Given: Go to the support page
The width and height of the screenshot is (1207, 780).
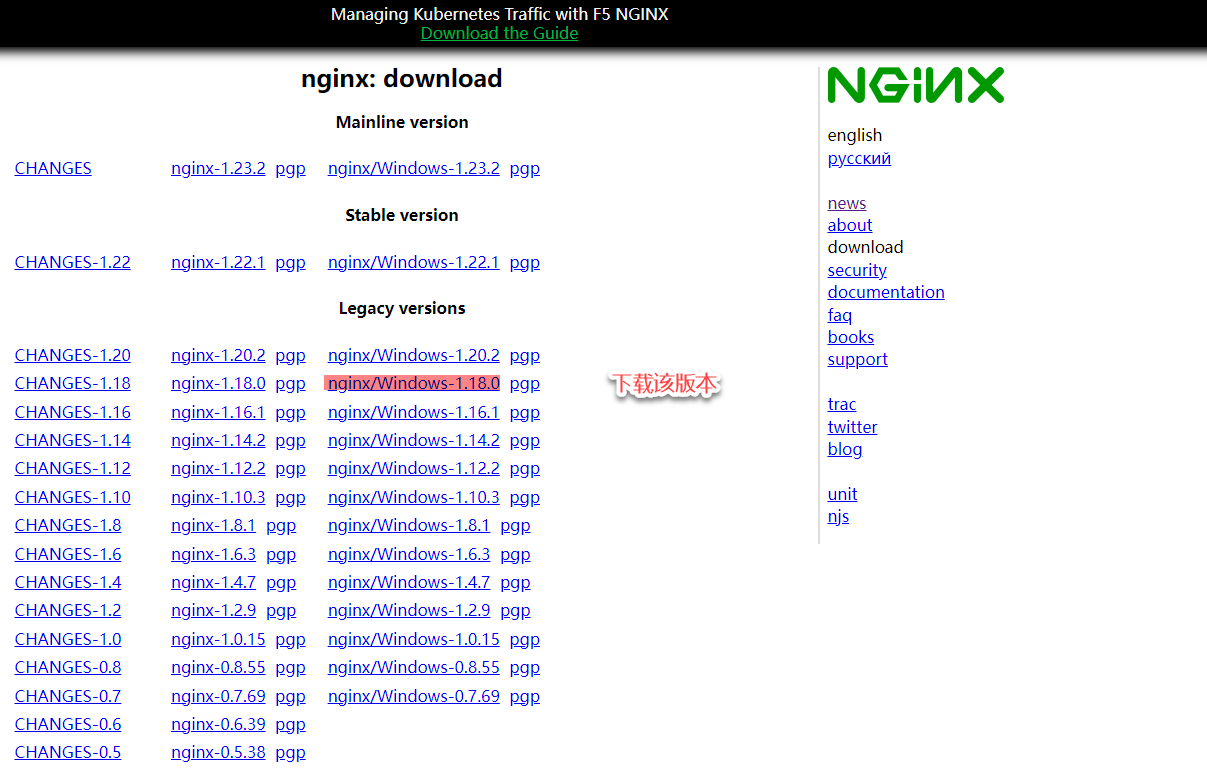Looking at the screenshot, I should click(858, 359).
